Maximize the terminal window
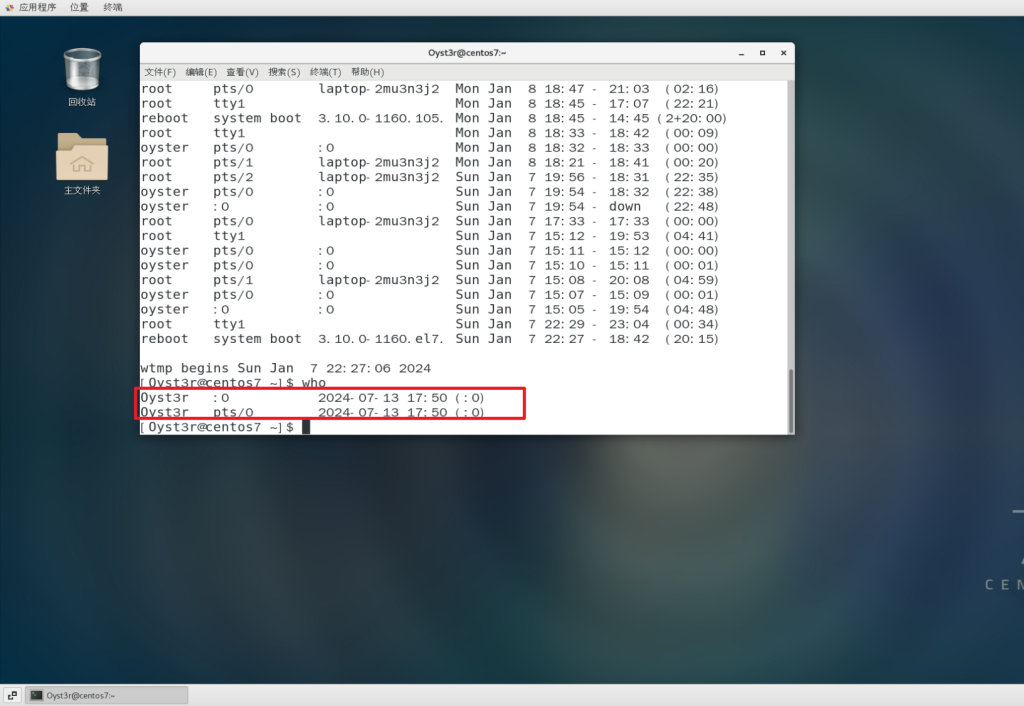1024x706 pixels. click(761, 52)
